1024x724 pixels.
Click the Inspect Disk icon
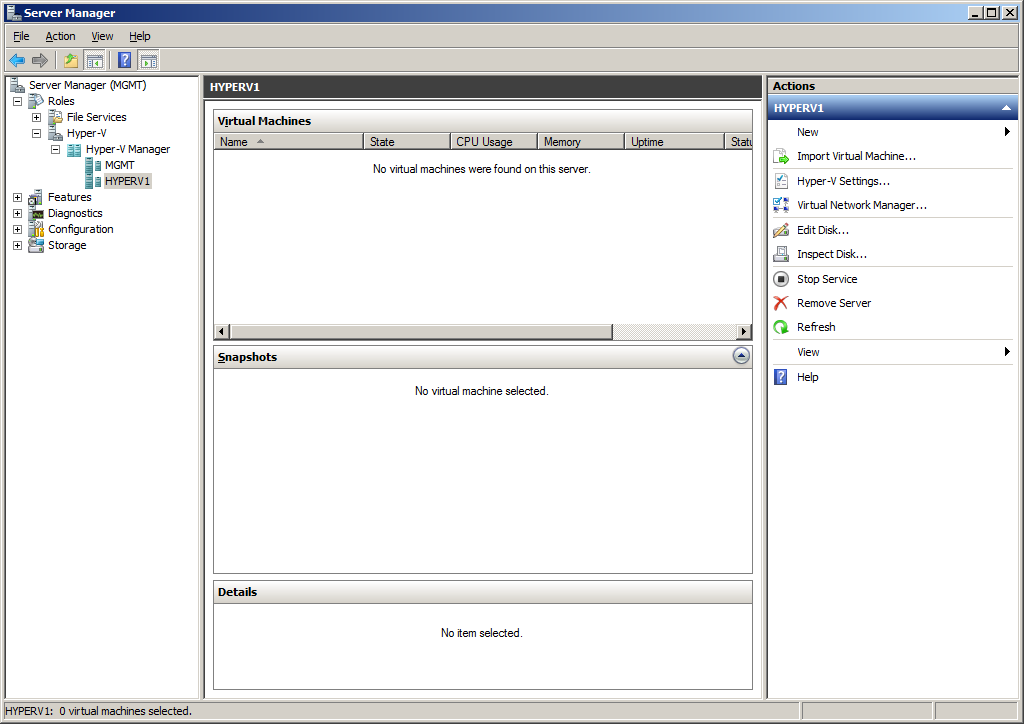click(781, 254)
